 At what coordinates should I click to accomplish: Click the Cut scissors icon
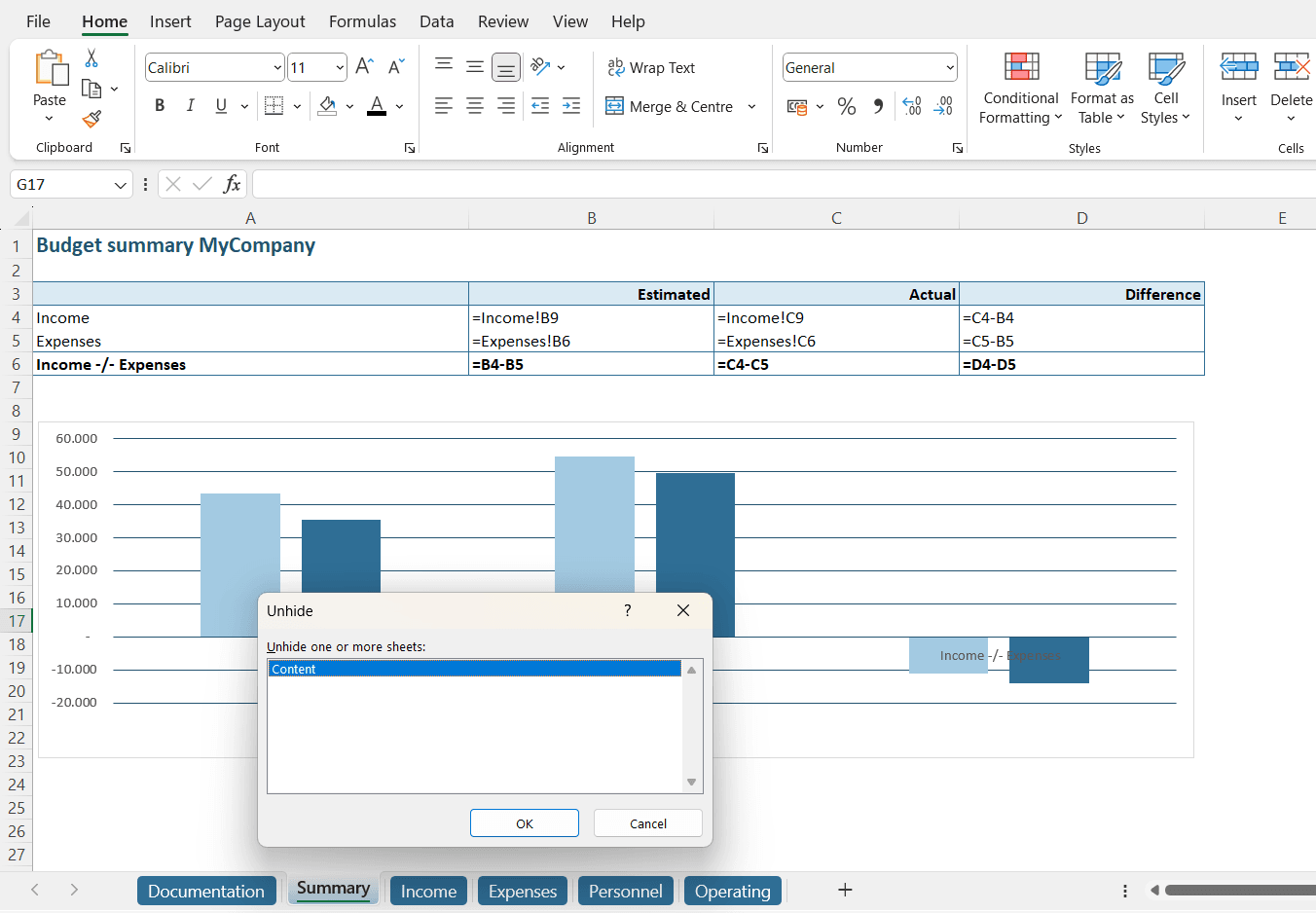(x=91, y=58)
